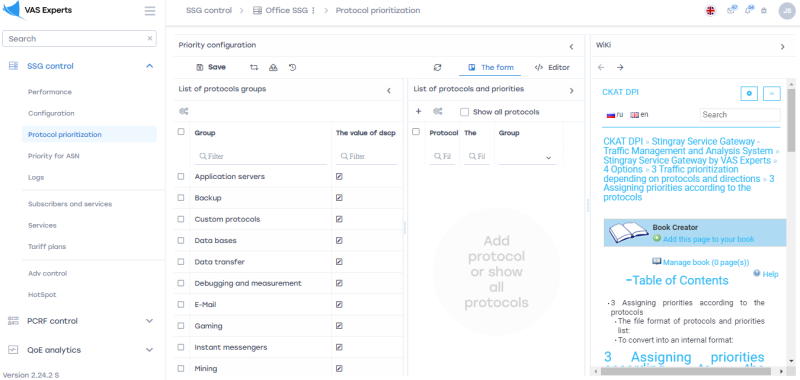Click the hamburger menu icon near logo
Screen dimensions: 800x380
tap(150, 11)
